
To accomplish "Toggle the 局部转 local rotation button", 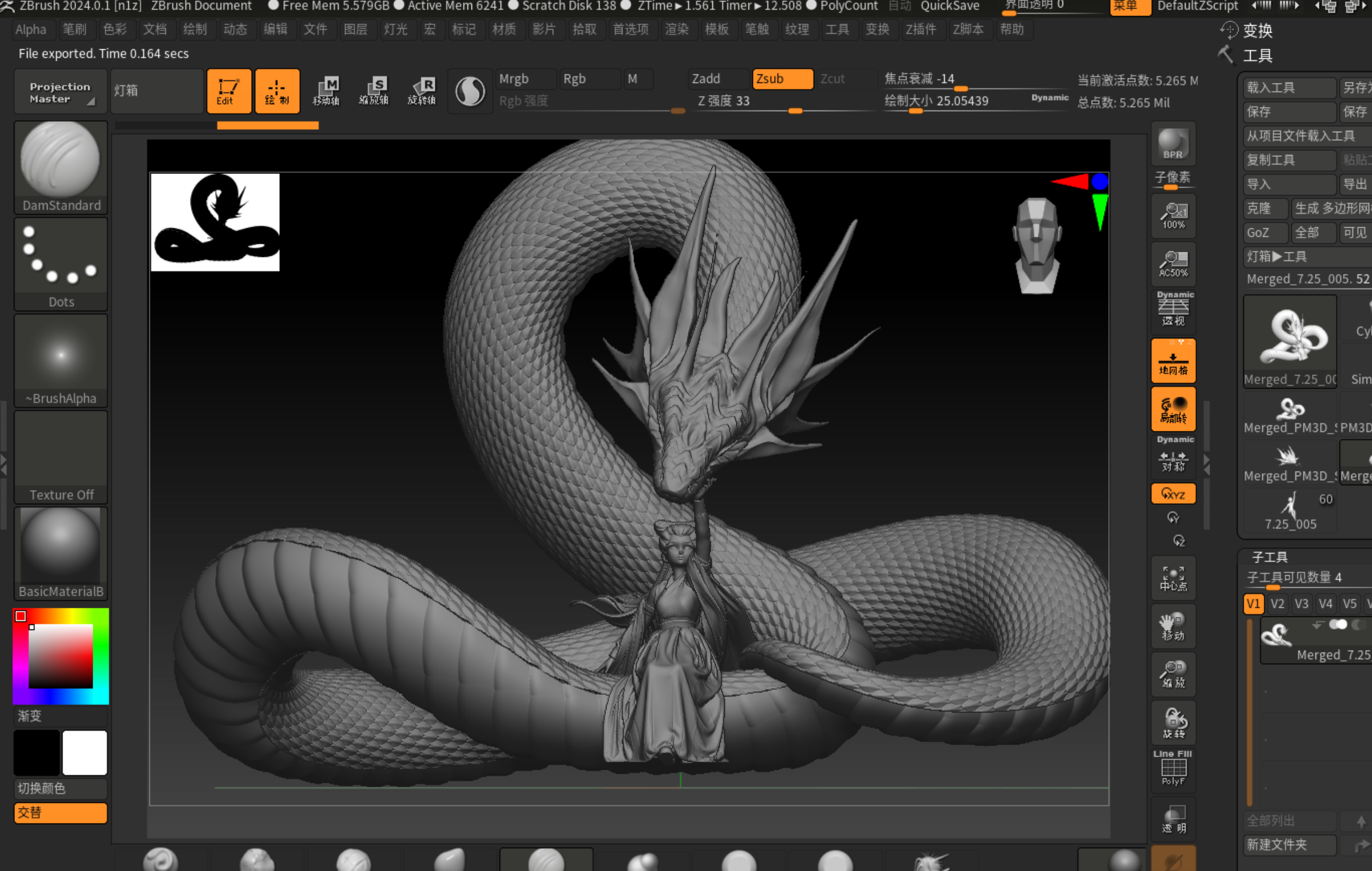I will coord(1173,409).
